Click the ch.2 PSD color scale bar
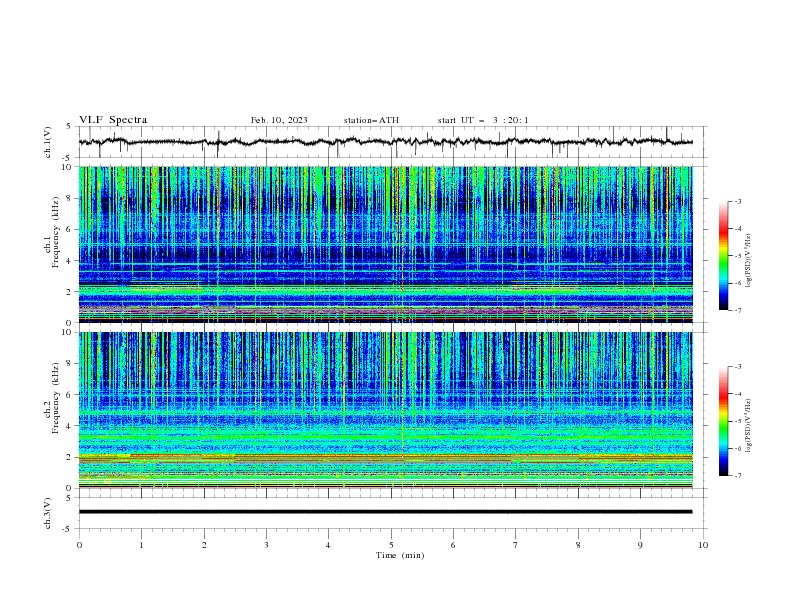792x612 pixels. coord(723,421)
